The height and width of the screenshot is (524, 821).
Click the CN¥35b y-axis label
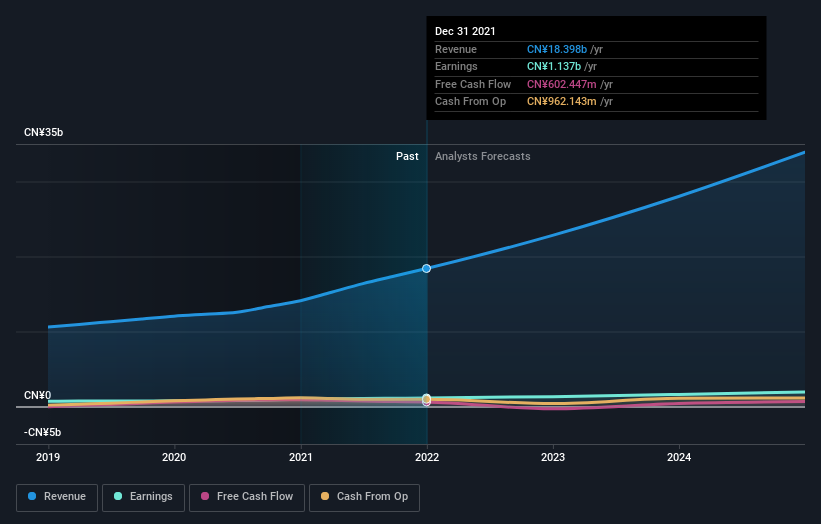click(x=43, y=132)
